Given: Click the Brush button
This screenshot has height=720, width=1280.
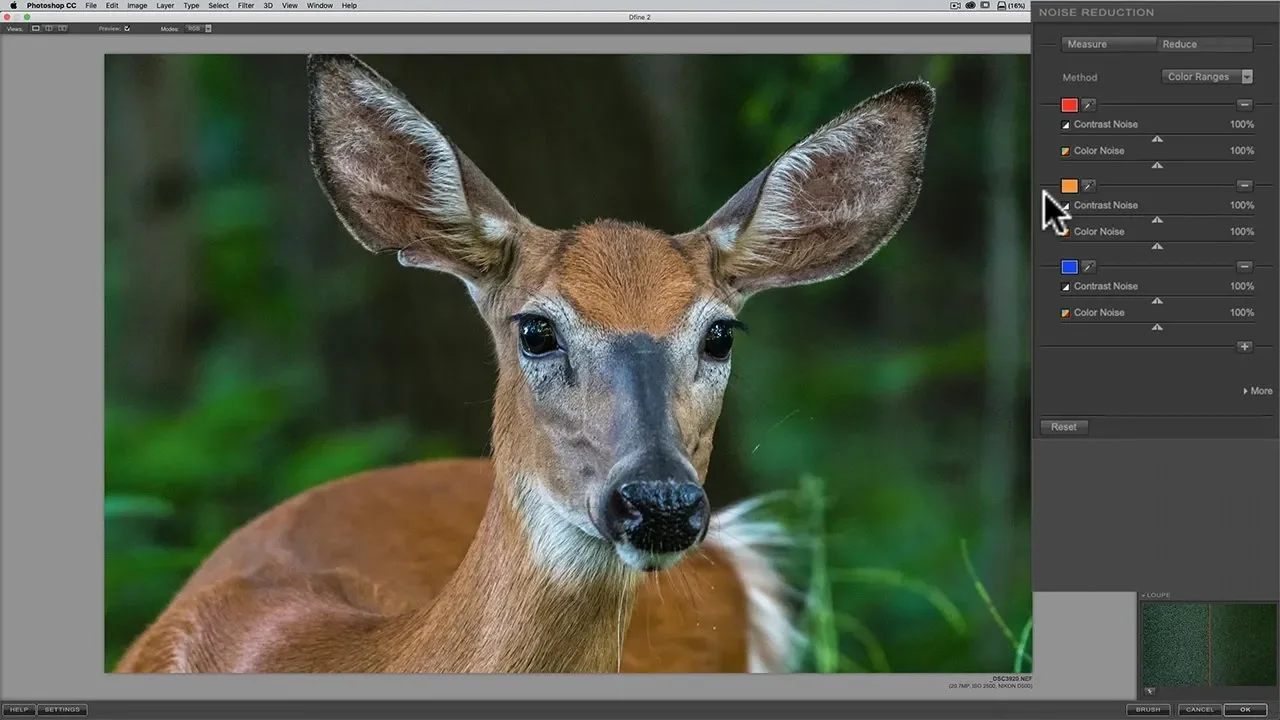Looking at the screenshot, I should coord(1148,710).
